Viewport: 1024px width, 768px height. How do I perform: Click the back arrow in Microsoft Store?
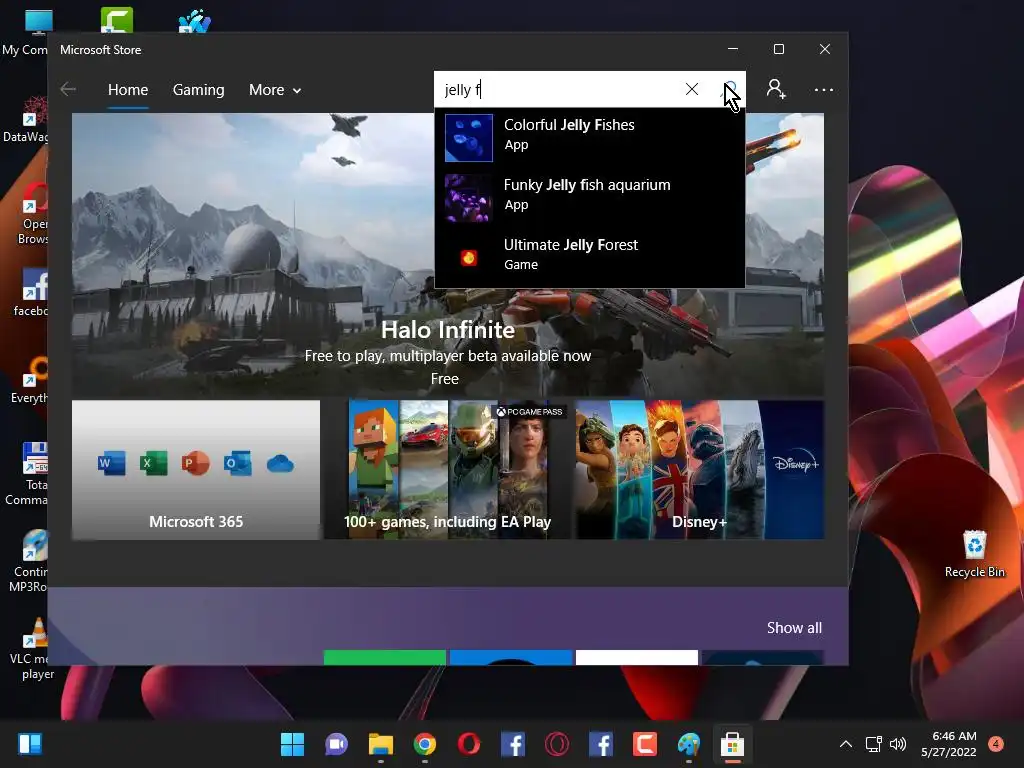point(68,89)
